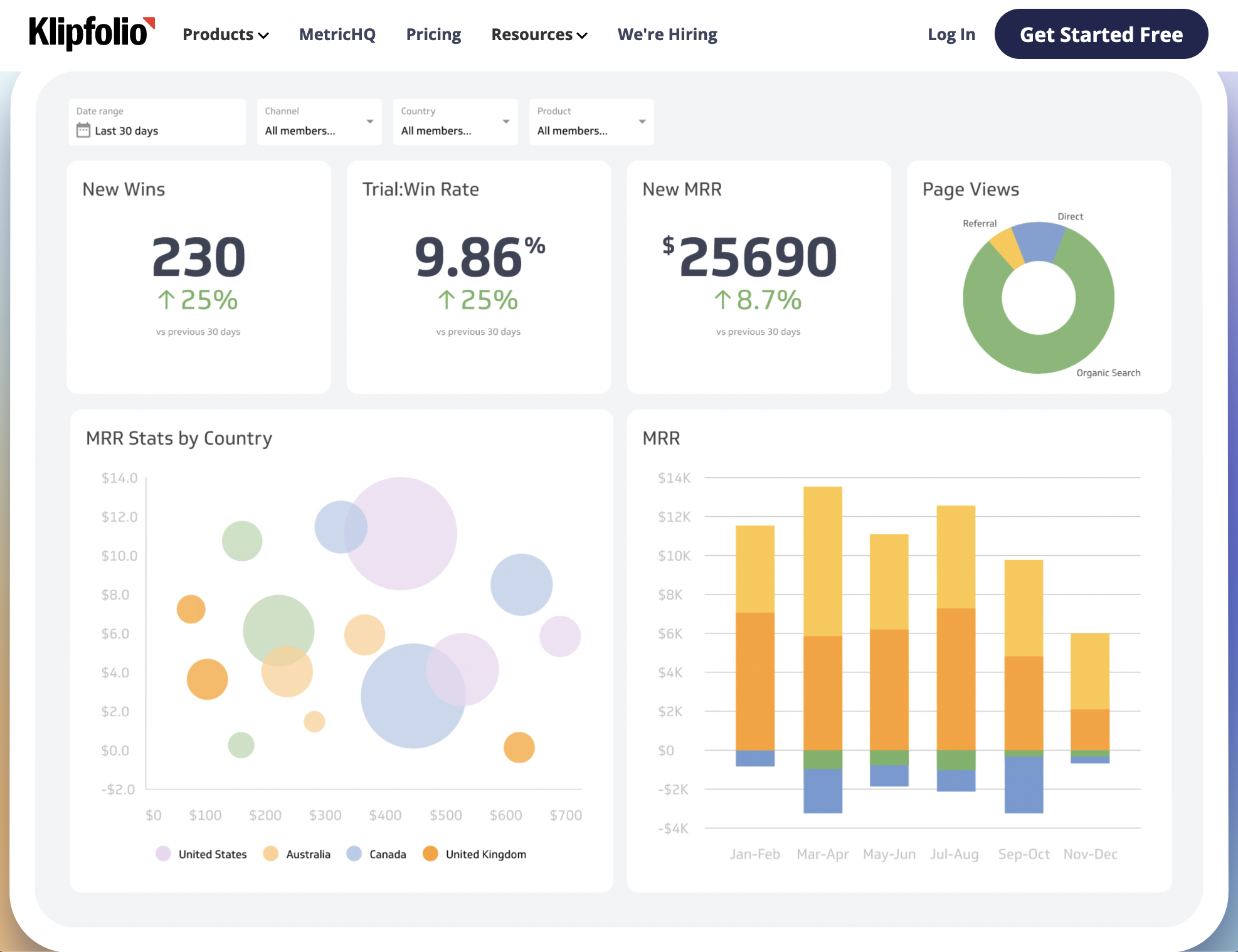This screenshot has width=1238, height=952.
Task: Click the up arrow in Trial:Win Rate card
Action: 446,300
